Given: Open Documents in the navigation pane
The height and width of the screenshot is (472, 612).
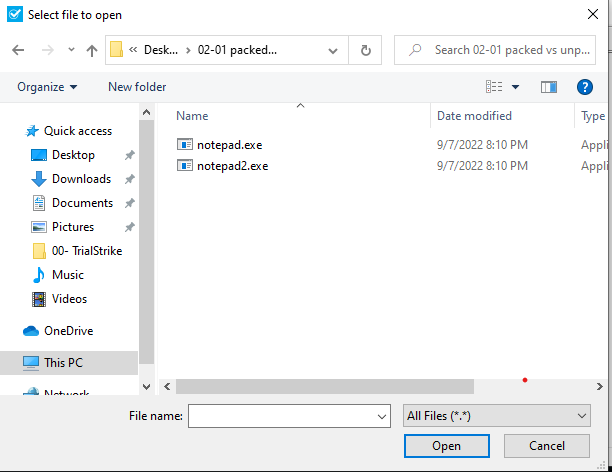Looking at the screenshot, I should tap(82, 203).
